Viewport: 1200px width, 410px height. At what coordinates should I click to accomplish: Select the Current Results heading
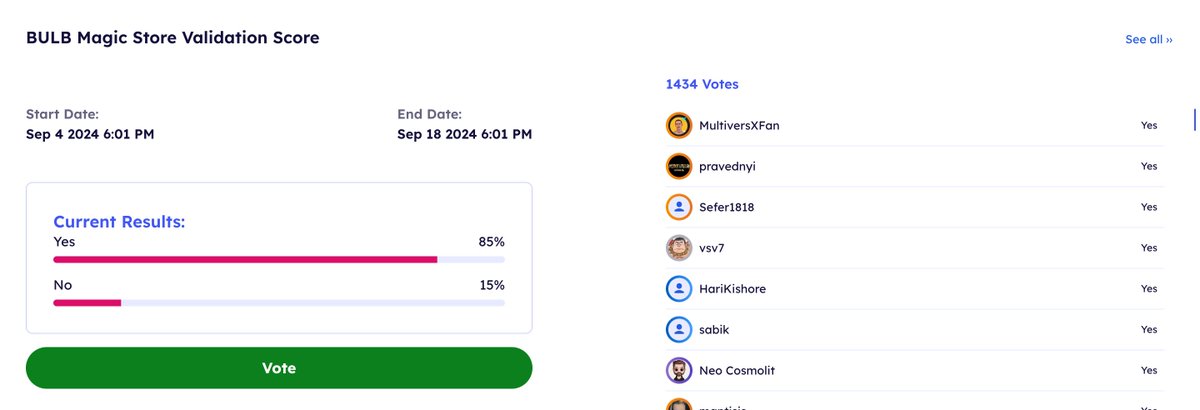pos(119,222)
